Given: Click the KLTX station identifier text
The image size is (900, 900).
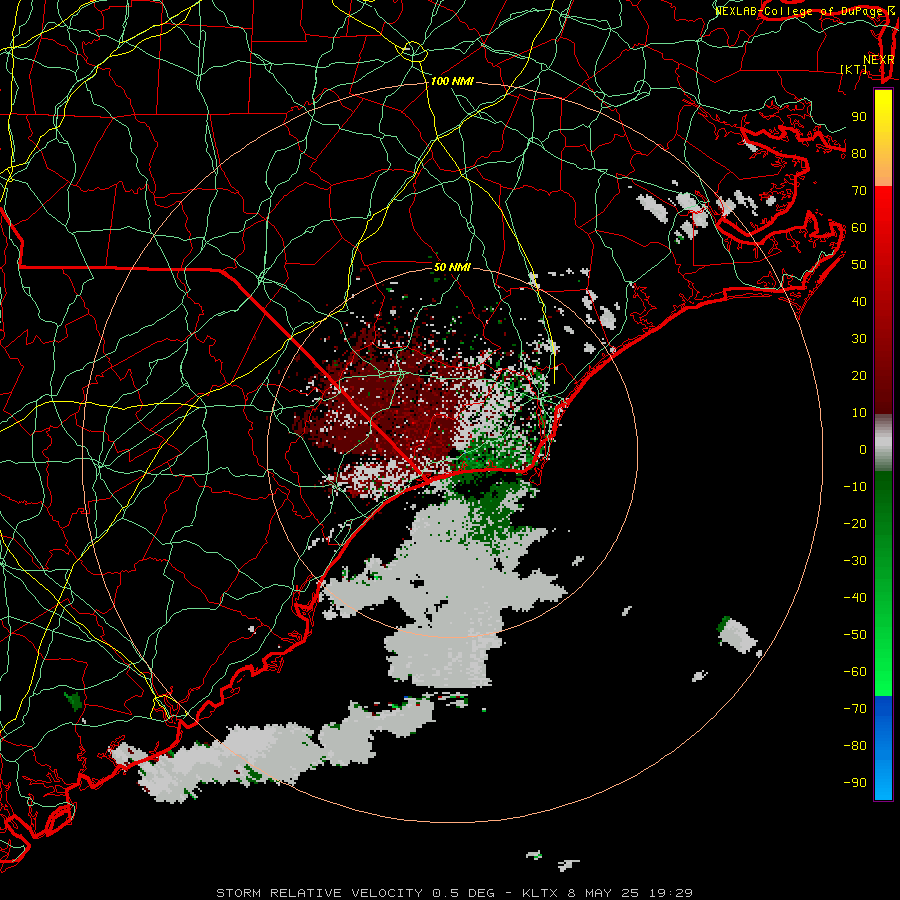Looking at the screenshot, I should pyautogui.click(x=540, y=893).
